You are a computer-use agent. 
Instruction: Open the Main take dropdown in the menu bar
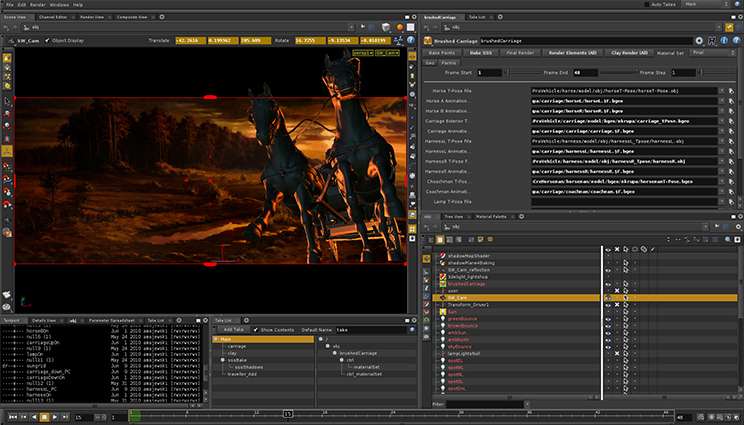(x=706, y=4)
